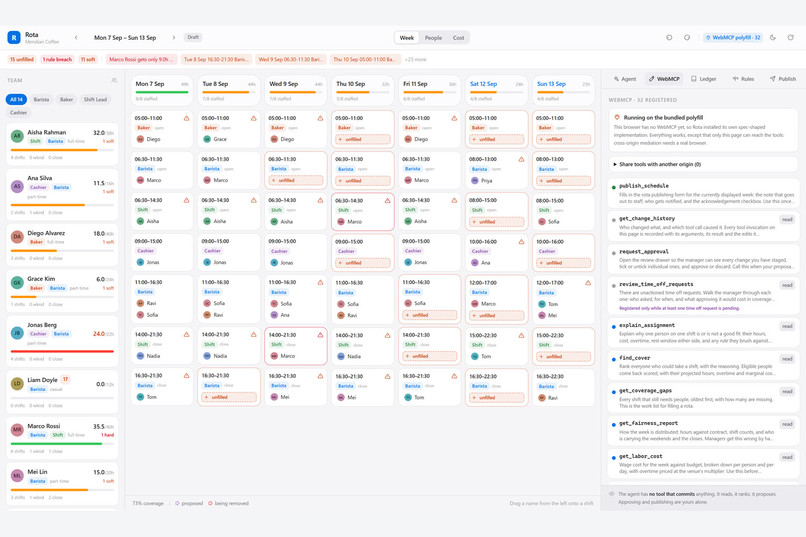This screenshot has height=537, width=806.
Task: Fill unfilled slot in Thursday 05:00–11:00 Baker shift
Action: [x=363, y=139]
